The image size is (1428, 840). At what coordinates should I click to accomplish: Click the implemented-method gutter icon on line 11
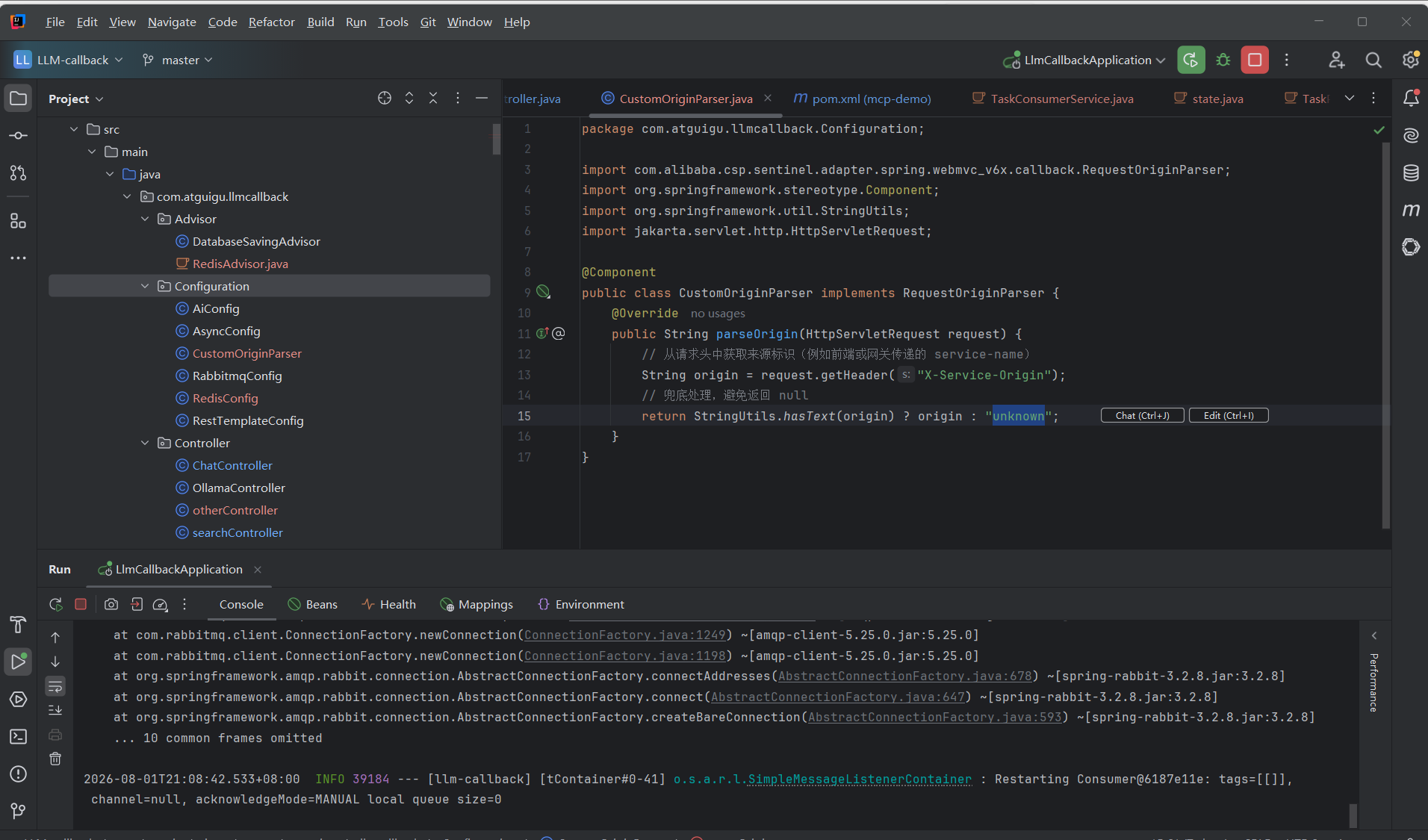543,333
